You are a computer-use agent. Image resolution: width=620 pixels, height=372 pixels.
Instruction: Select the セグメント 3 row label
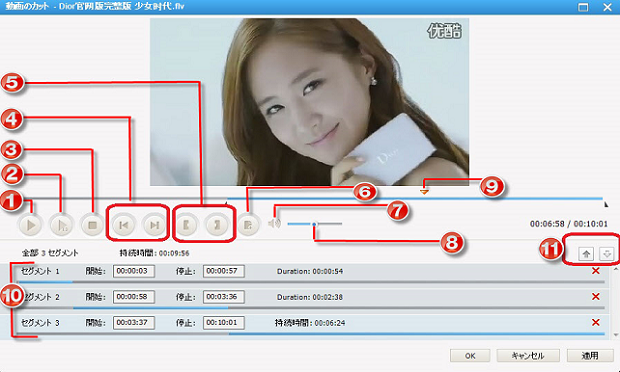tap(40, 323)
